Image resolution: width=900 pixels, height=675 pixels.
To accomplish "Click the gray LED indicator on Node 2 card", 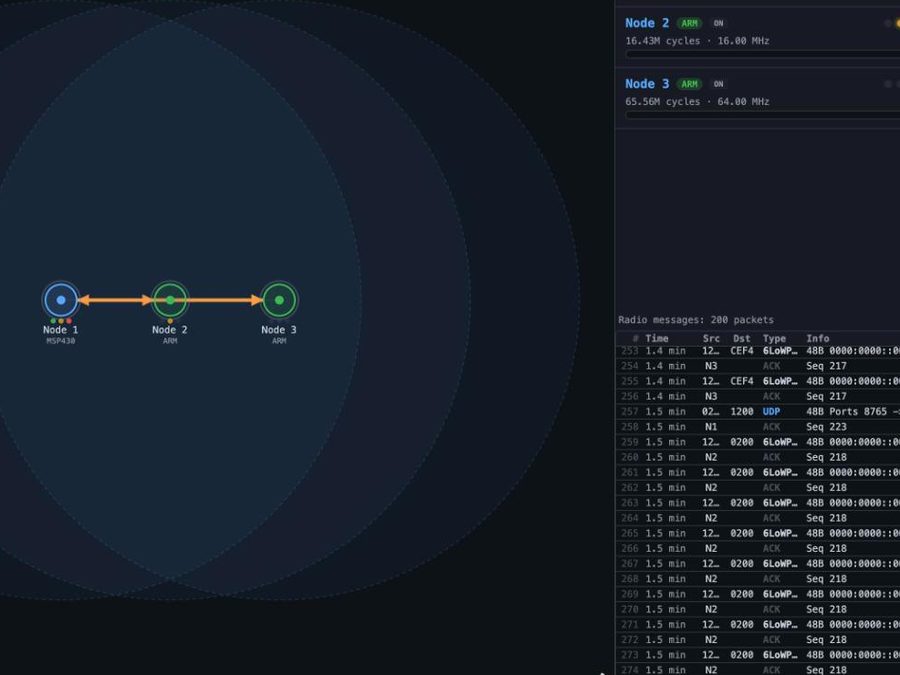I will click(888, 24).
